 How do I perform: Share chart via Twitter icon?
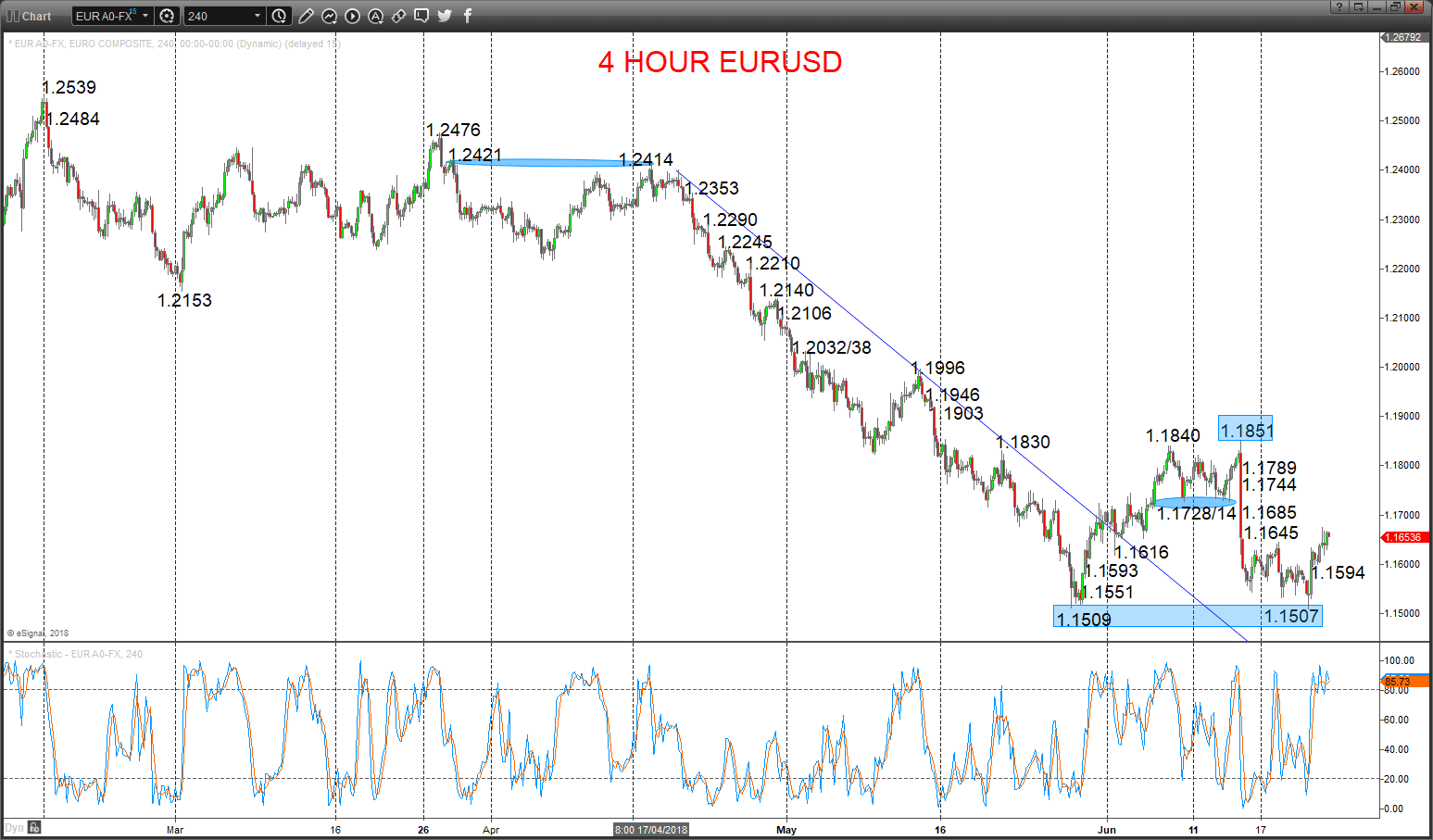445,16
